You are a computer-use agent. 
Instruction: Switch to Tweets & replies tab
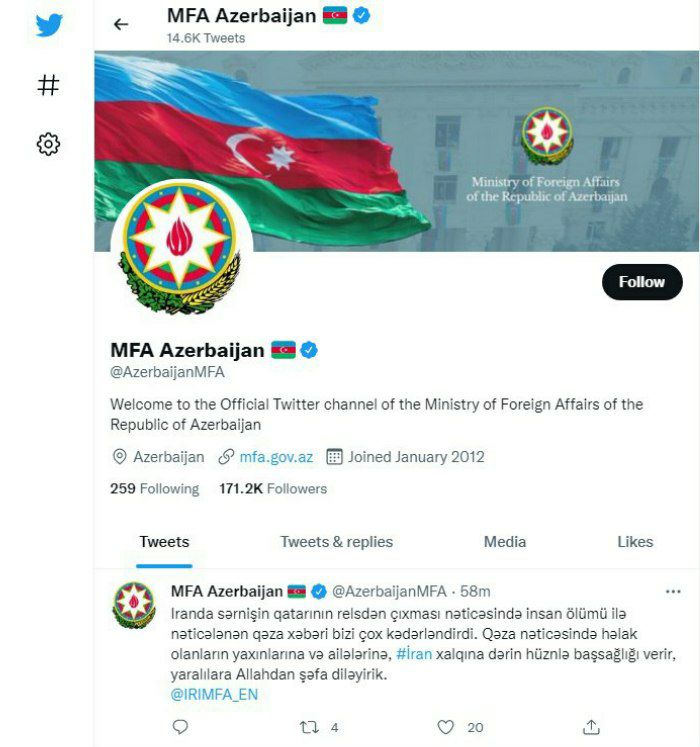pos(336,542)
